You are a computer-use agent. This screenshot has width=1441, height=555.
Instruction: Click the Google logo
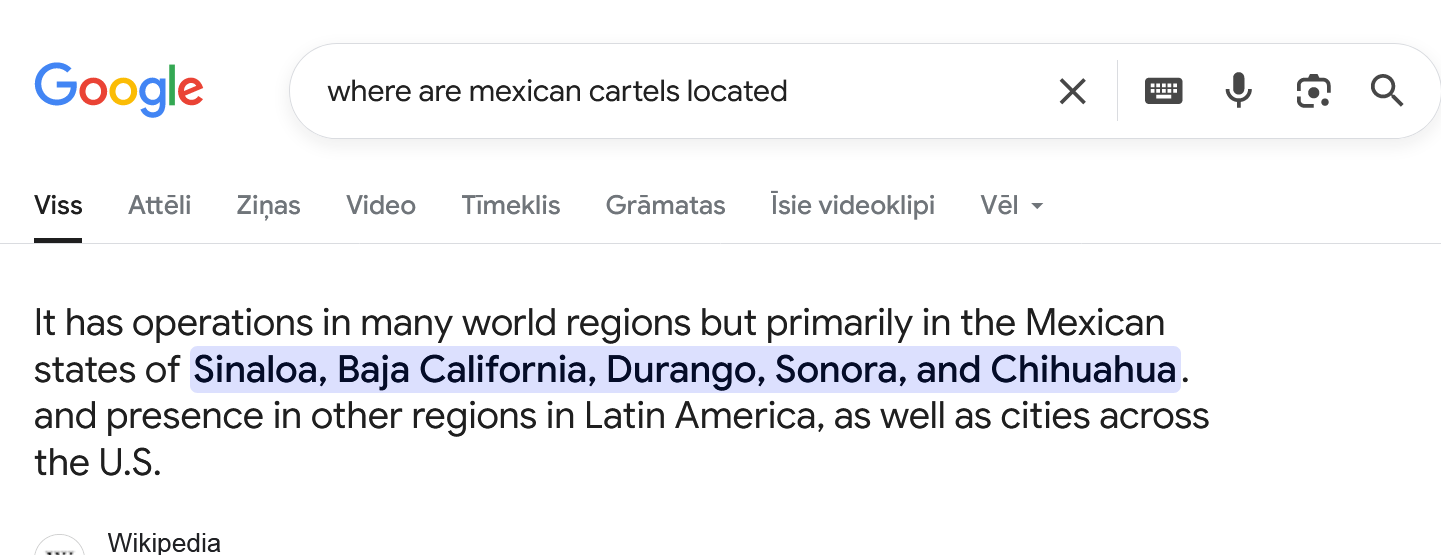[x=119, y=90]
